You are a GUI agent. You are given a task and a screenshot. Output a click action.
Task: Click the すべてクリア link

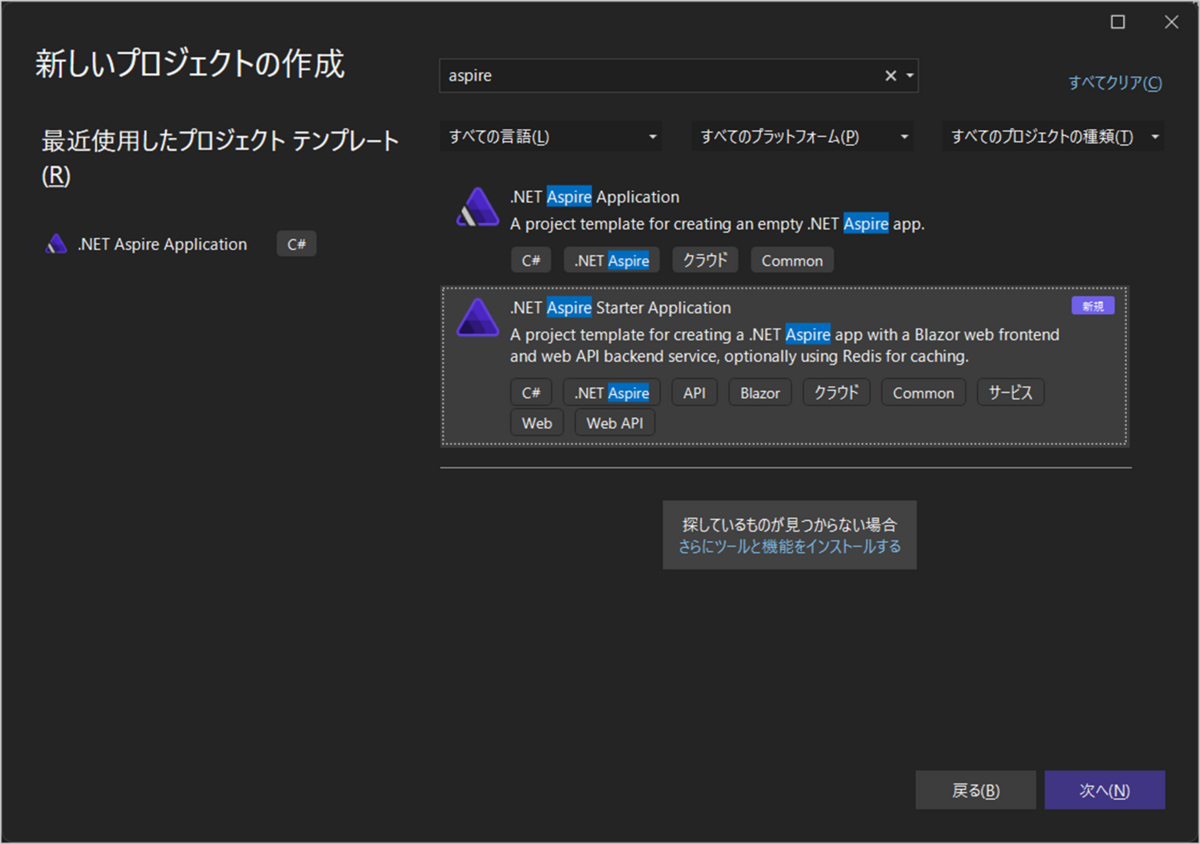coord(1115,83)
